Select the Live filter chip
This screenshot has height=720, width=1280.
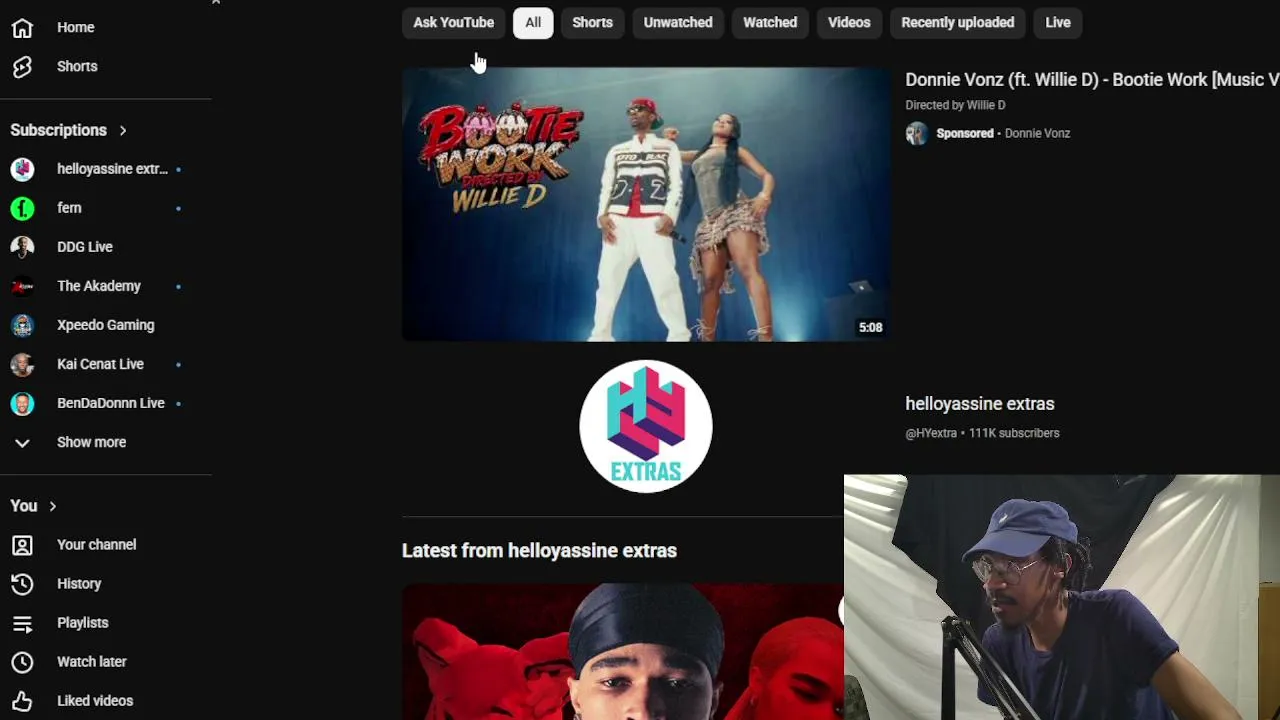pyautogui.click(x=1058, y=22)
